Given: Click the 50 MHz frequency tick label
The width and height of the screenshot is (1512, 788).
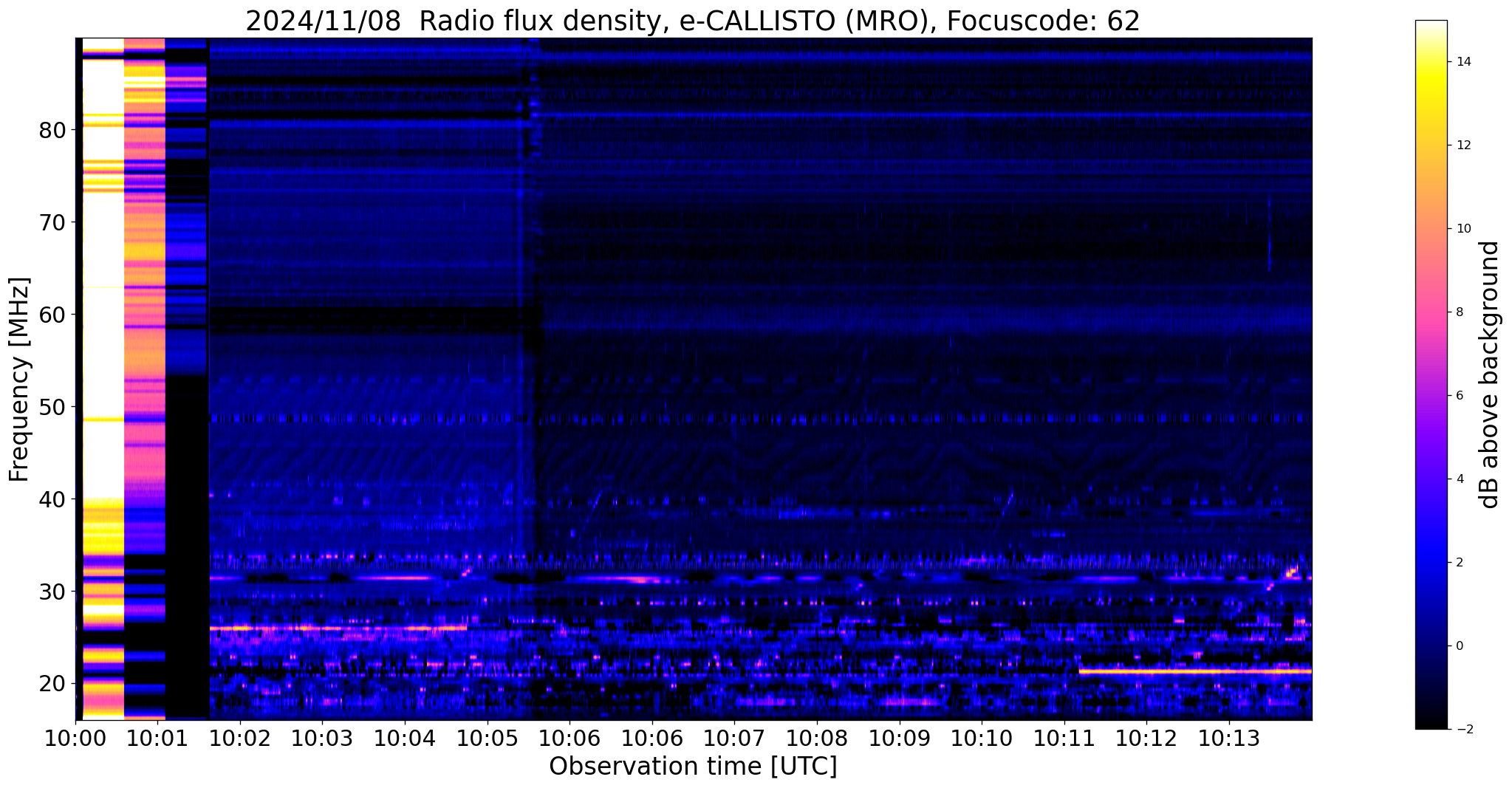Looking at the screenshot, I should [x=52, y=407].
